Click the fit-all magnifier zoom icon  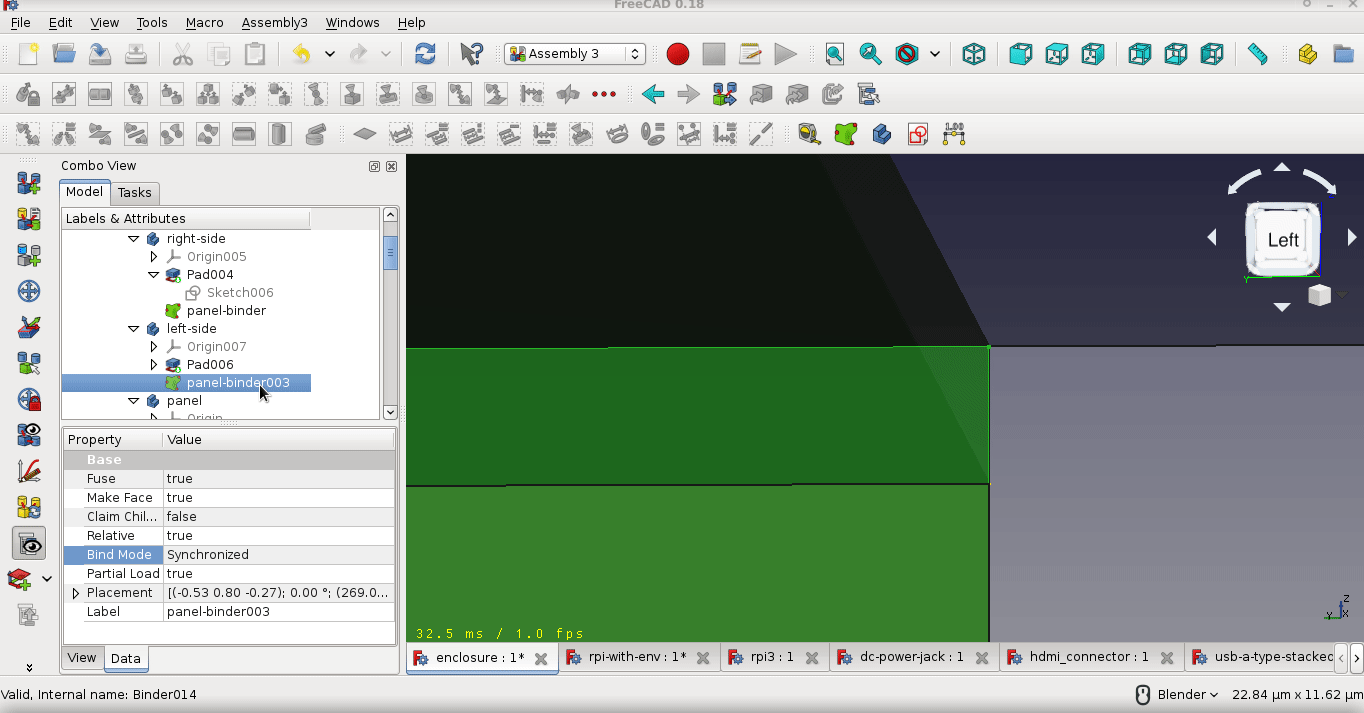pyautogui.click(x=834, y=54)
